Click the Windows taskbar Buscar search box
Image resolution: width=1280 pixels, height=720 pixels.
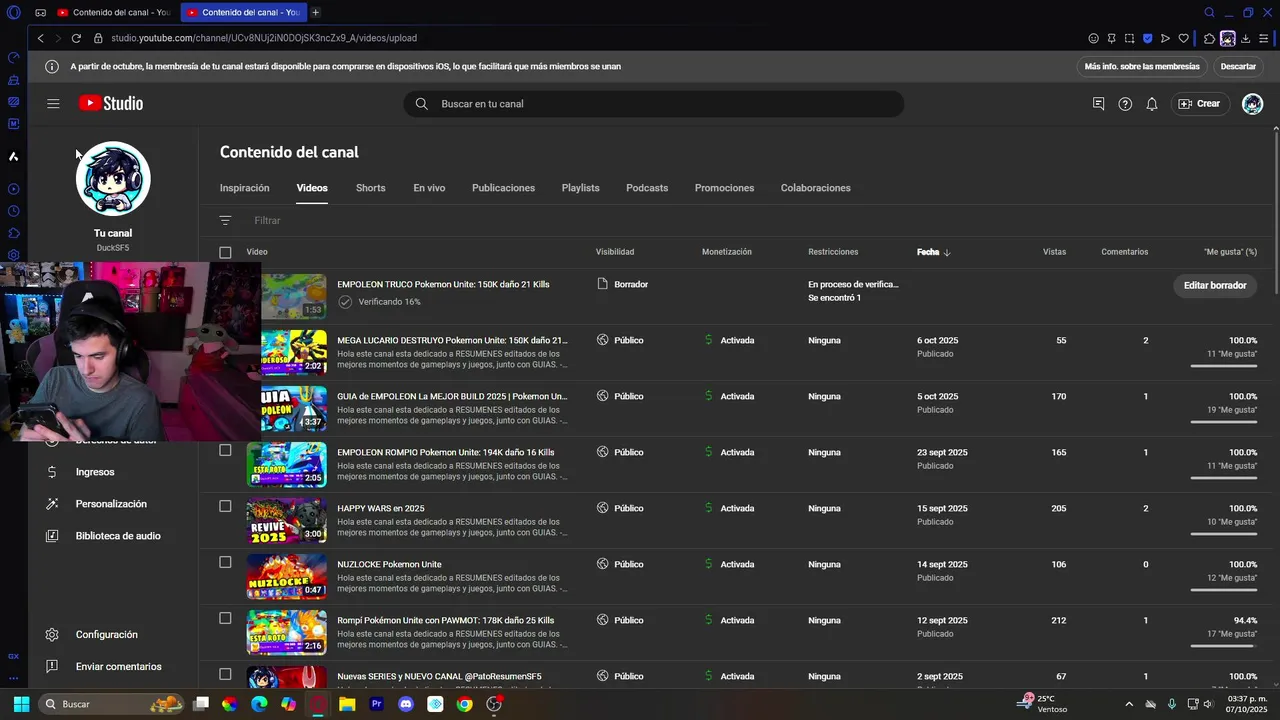110,704
